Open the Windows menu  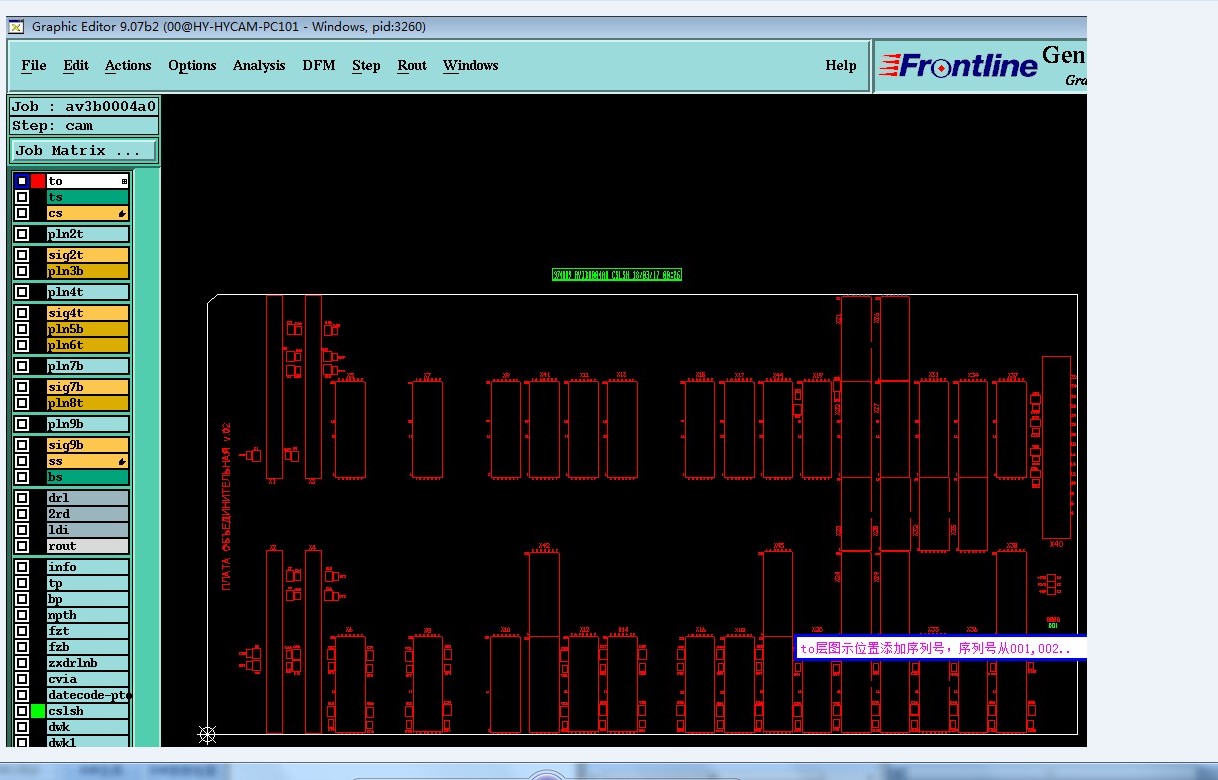pos(470,66)
